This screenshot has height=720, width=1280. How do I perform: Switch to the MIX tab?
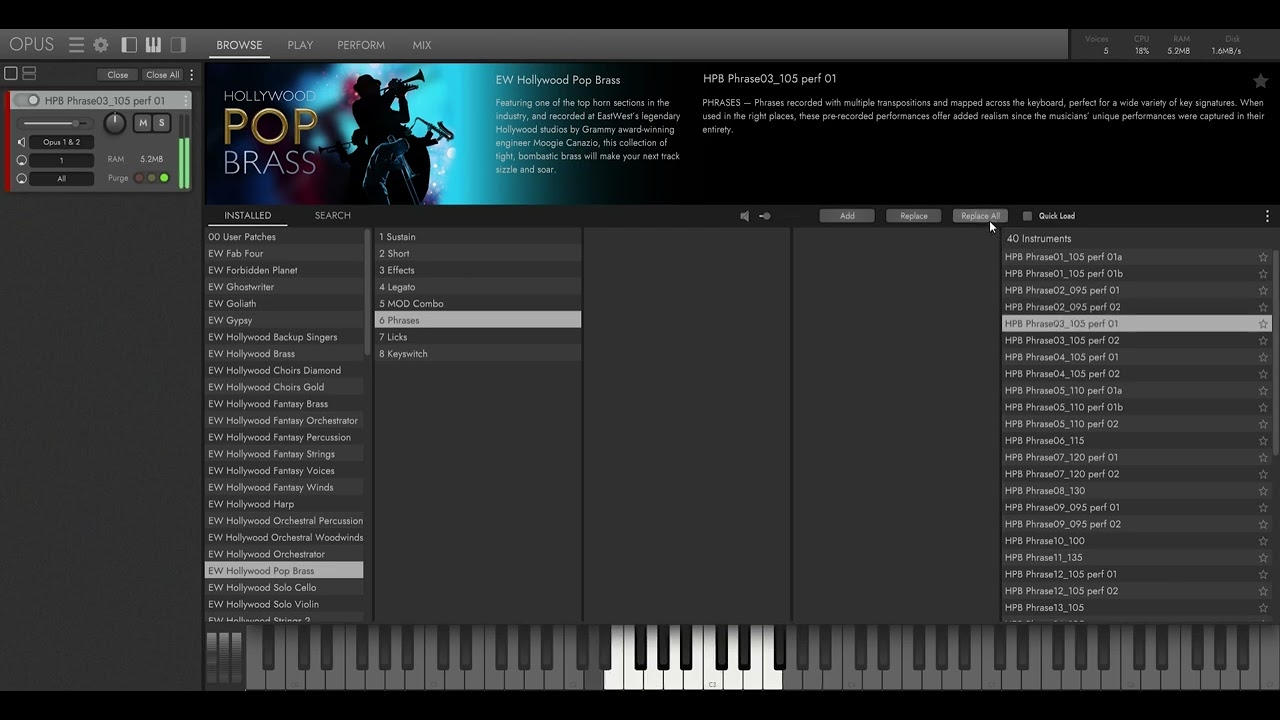point(422,45)
